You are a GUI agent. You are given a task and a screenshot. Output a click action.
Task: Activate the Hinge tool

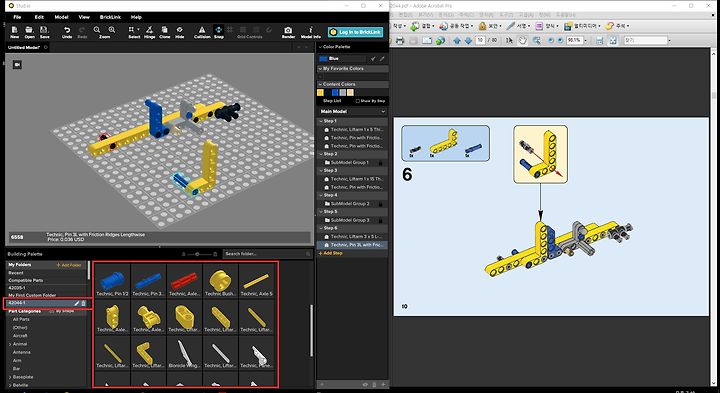pyautogui.click(x=150, y=30)
